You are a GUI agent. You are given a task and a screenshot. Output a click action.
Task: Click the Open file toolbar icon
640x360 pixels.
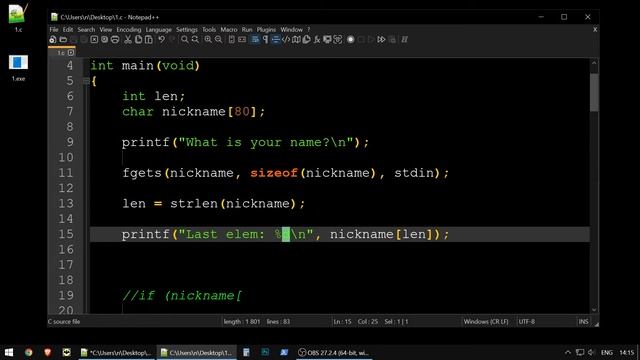[63, 40]
